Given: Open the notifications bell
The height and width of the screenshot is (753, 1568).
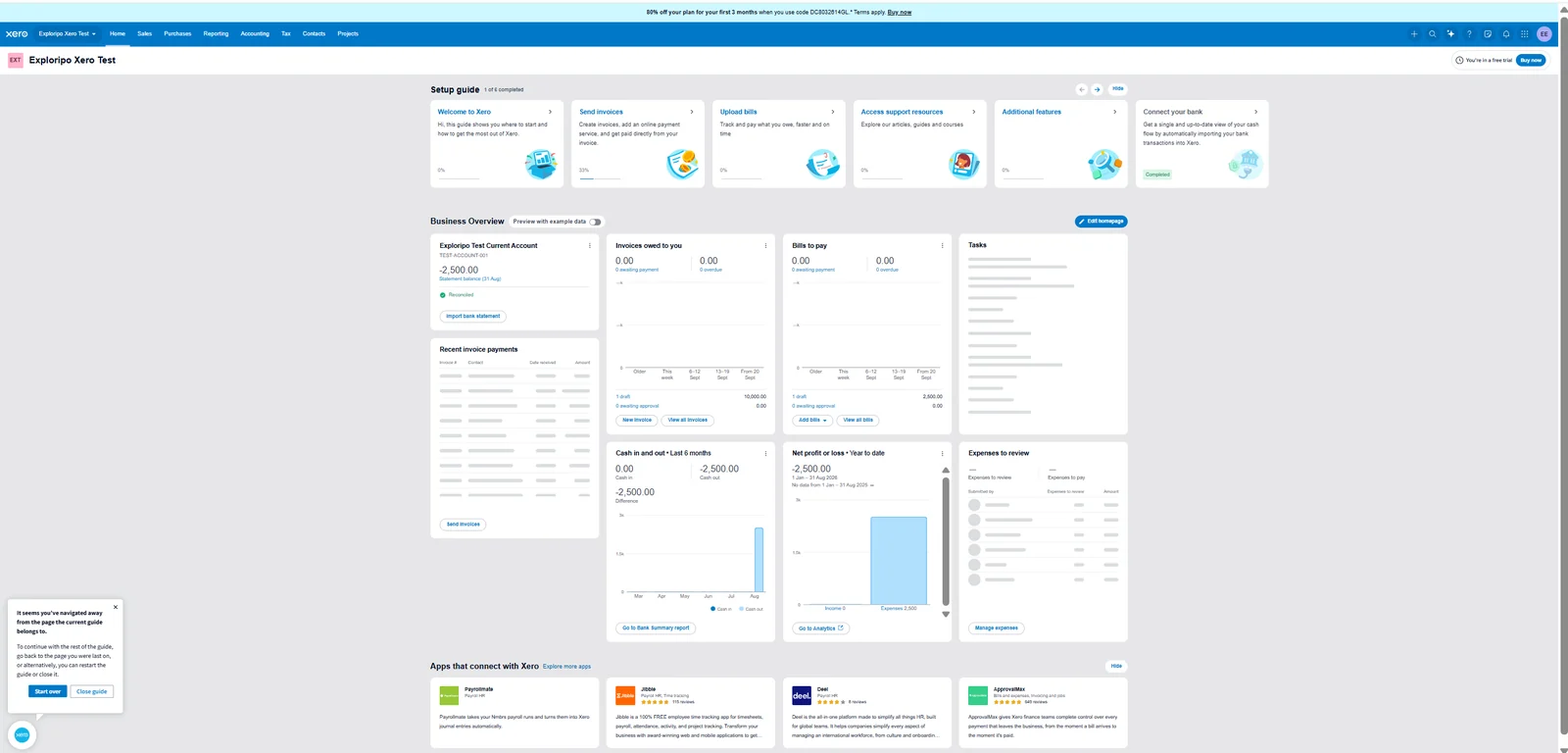Looking at the screenshot, I should click(x=1506, y=33).
